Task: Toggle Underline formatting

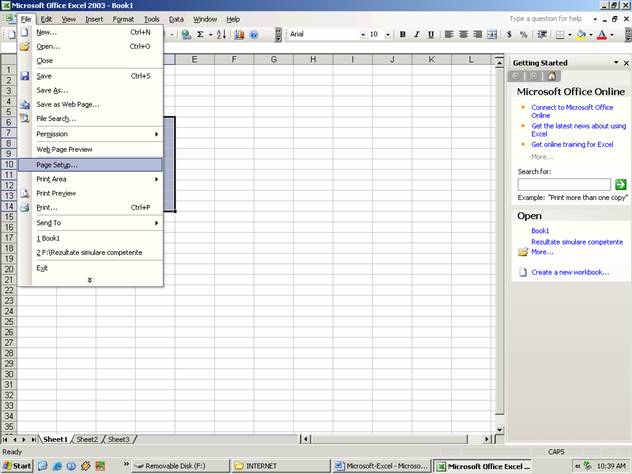Action: pos(431,35)
